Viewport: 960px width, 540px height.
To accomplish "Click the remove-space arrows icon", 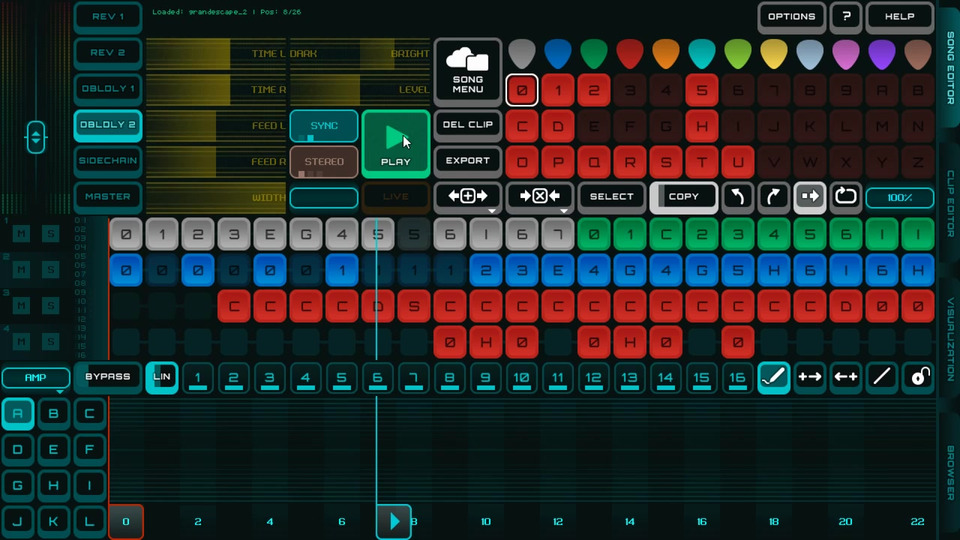I will (x=539, y=197).
